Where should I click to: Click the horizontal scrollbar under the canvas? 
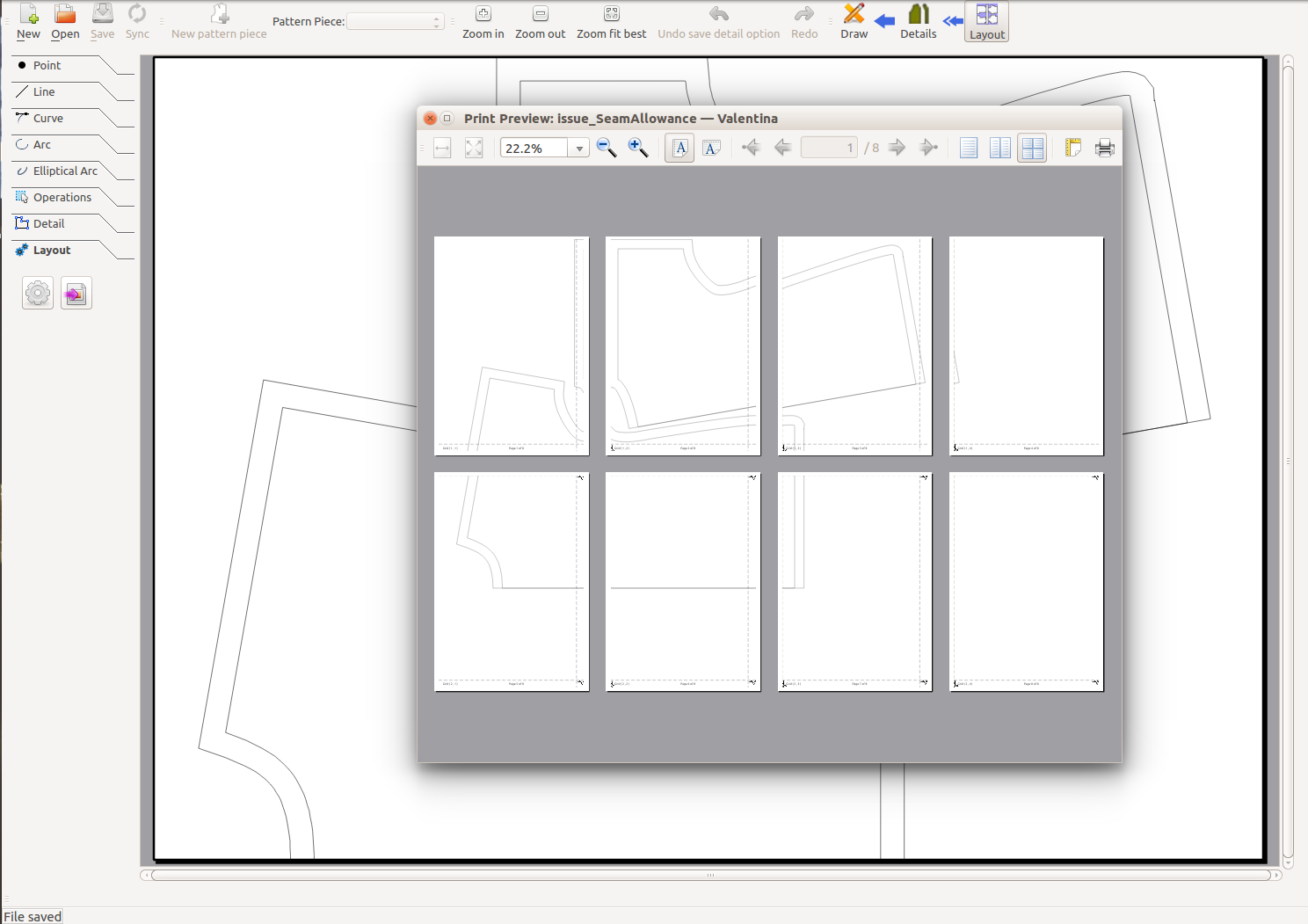710,875
